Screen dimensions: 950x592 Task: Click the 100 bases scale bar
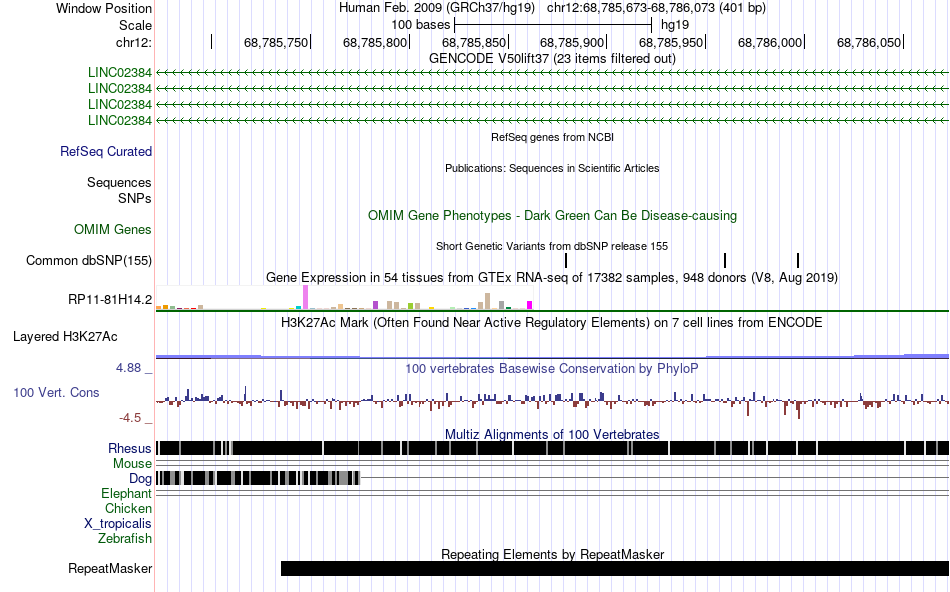pyautogui.click(x=553, y=25)
